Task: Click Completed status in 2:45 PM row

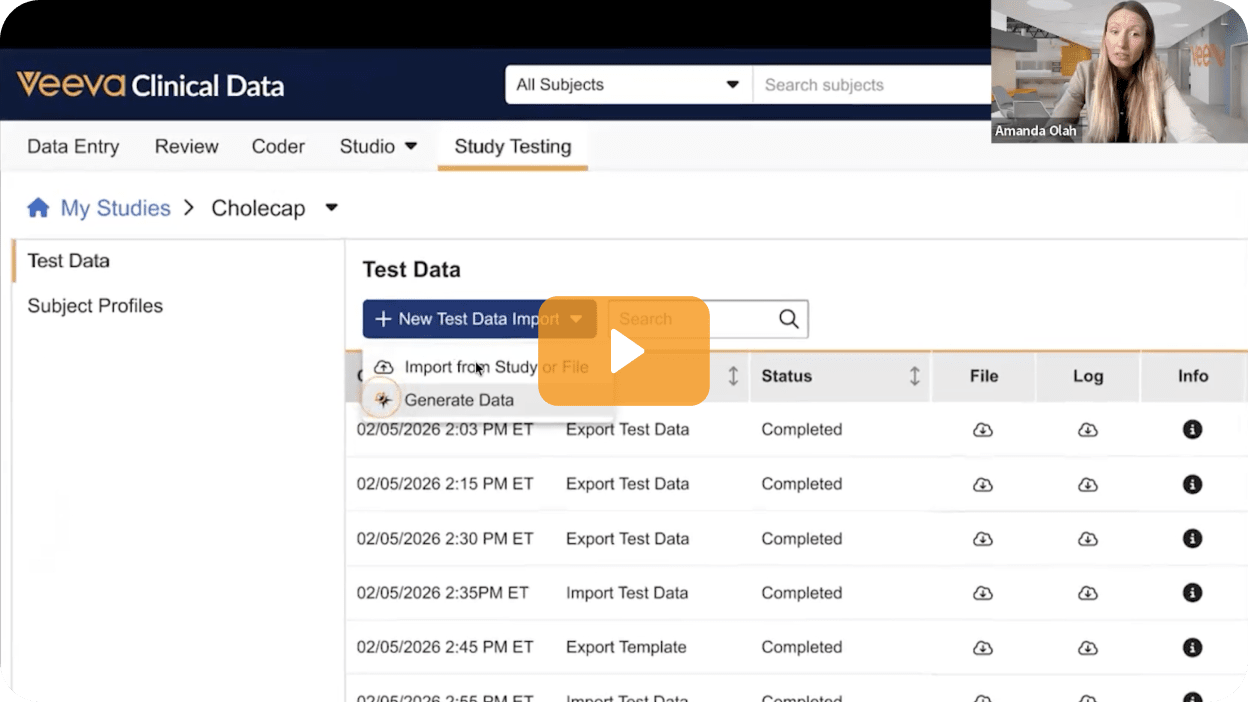Action: (x=802, y=647)
